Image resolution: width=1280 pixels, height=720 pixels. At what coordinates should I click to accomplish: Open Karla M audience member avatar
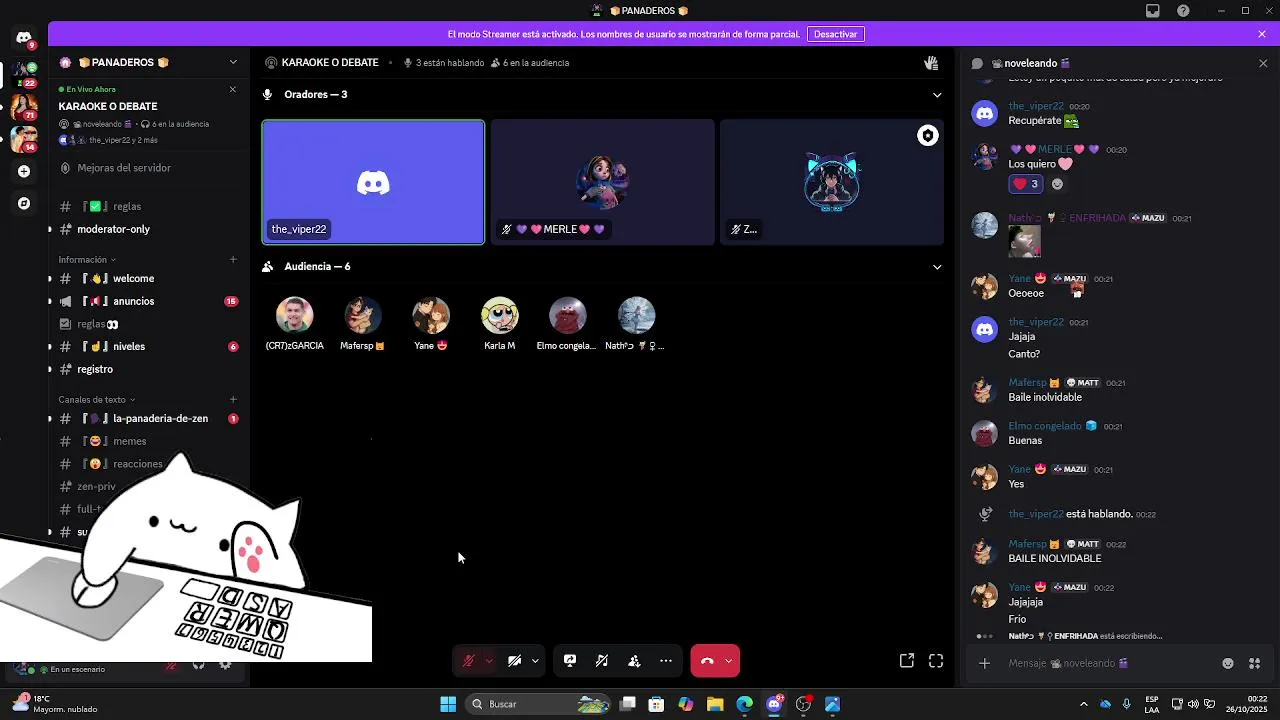pos(499,315)
